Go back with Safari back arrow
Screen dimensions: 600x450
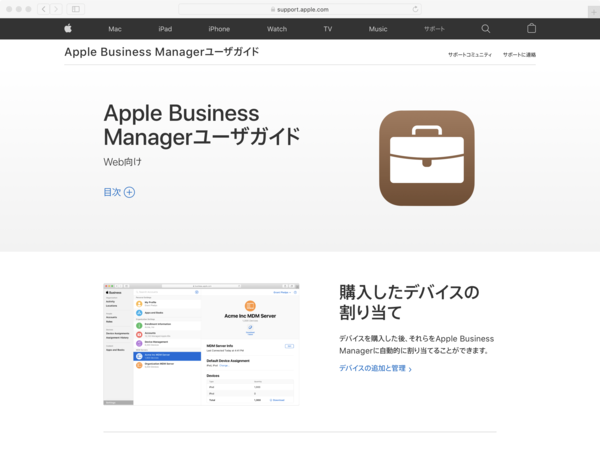click(44, 9)
